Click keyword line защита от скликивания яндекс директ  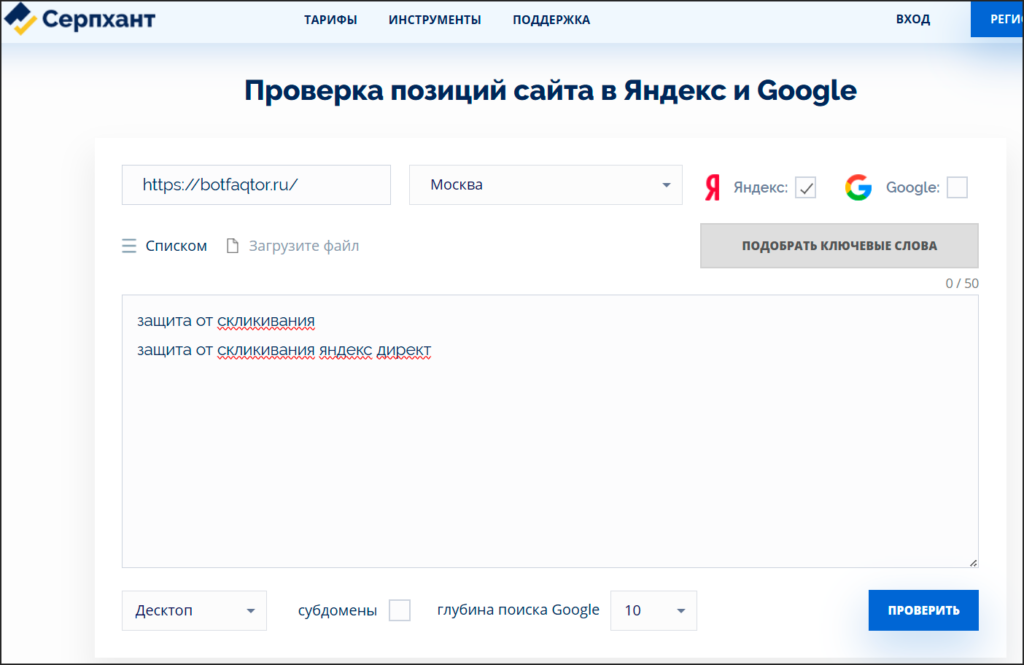coord(284,350)
